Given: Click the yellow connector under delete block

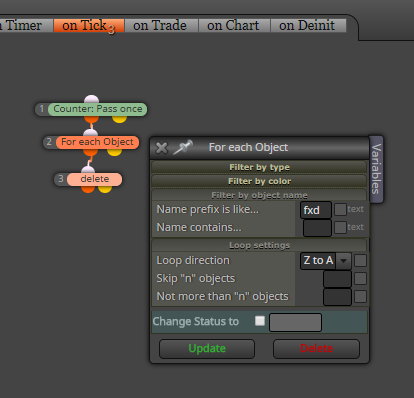Looking at the screenshot, I should coord(105,189).
